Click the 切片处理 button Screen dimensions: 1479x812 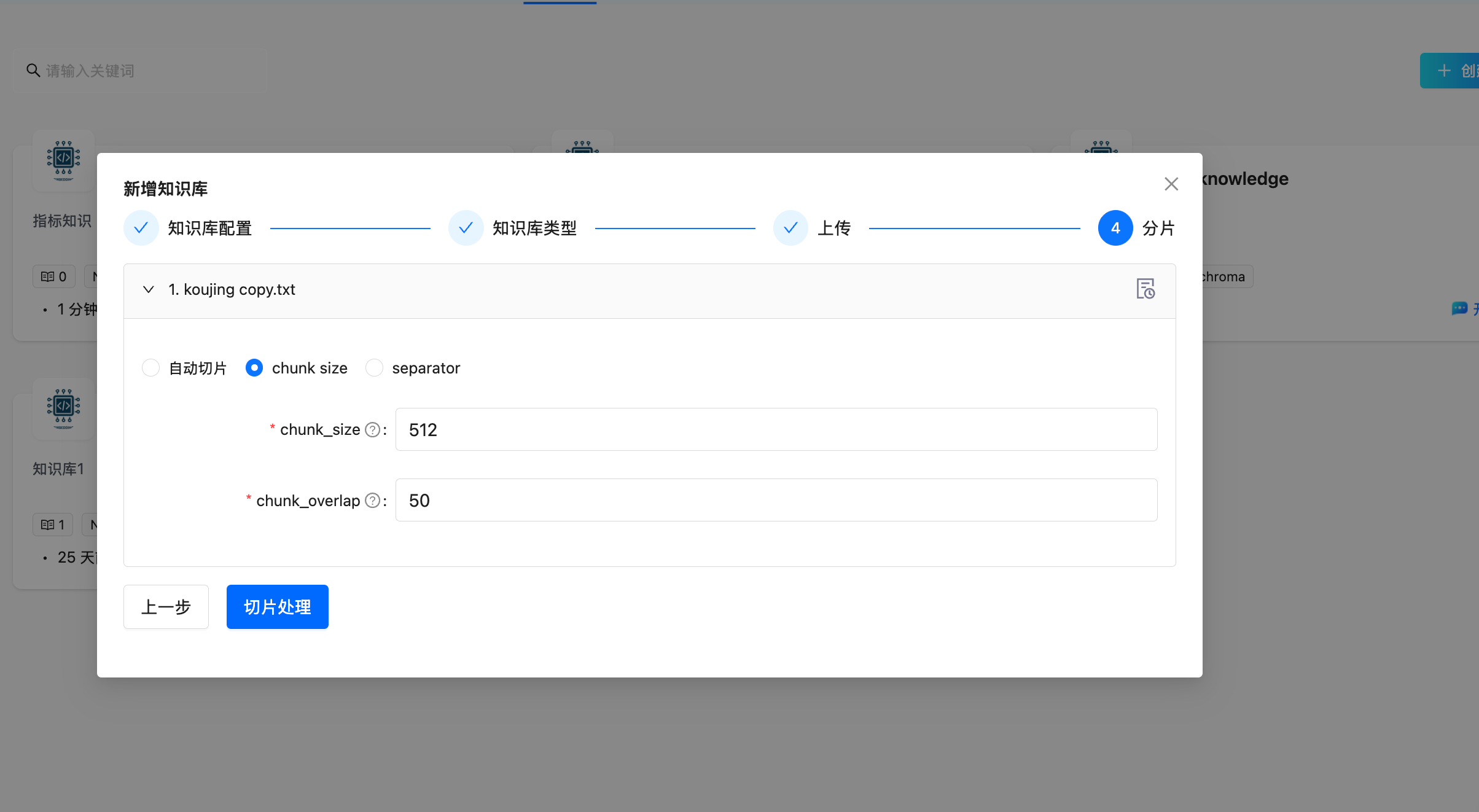point(277,607)
